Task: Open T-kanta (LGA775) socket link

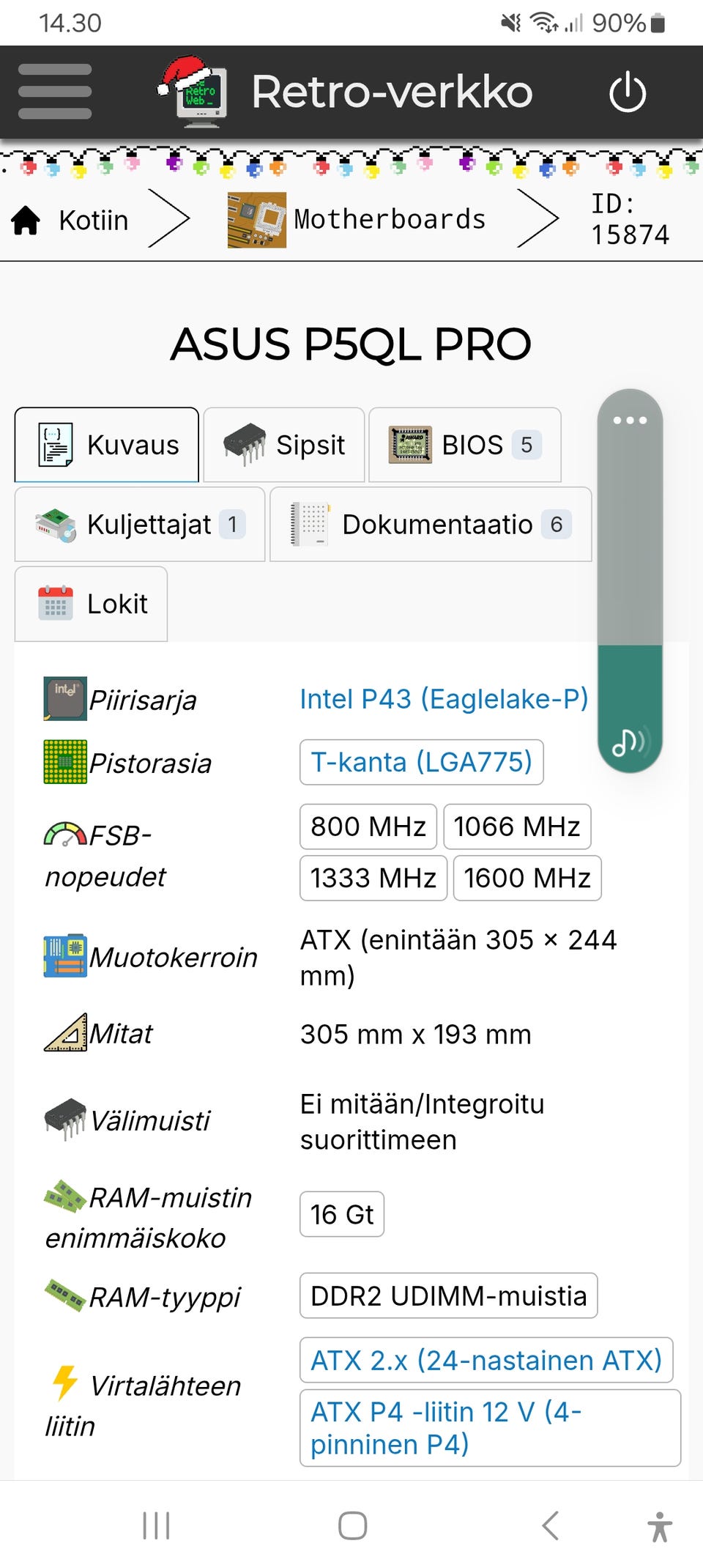Action: (421, 762)
